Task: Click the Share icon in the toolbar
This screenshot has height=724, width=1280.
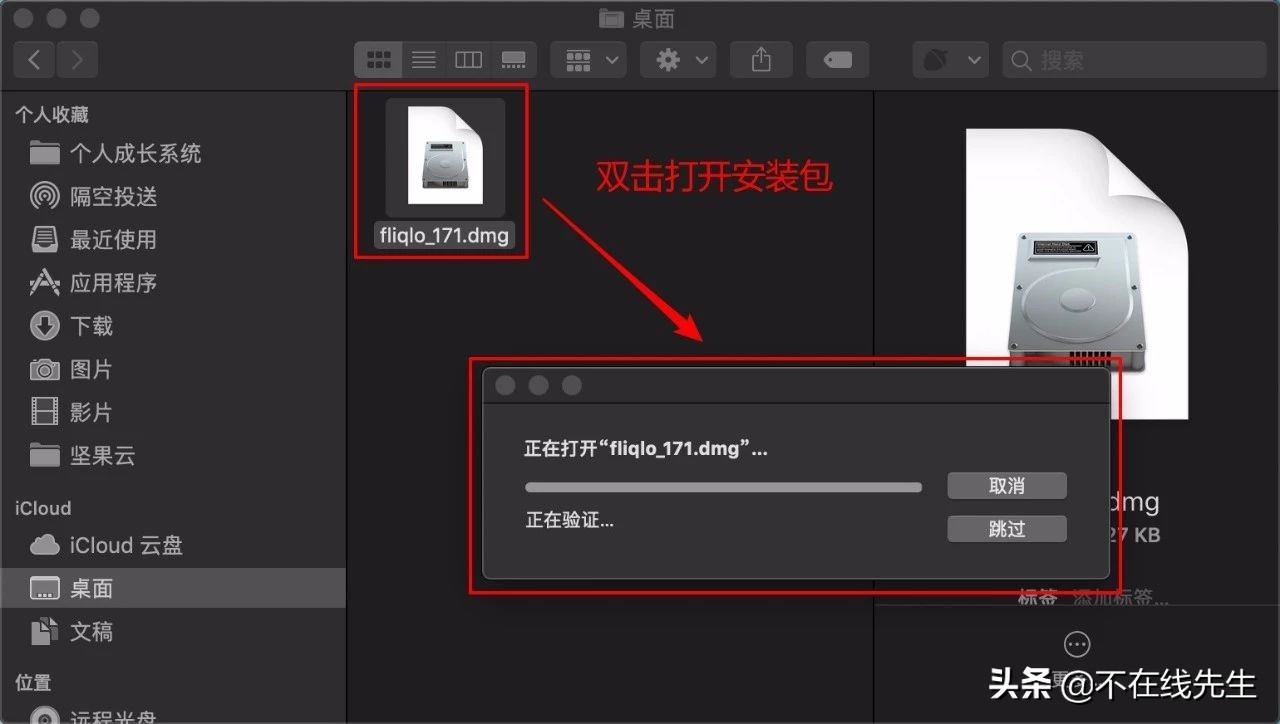Action: click(x=761, y=59)
